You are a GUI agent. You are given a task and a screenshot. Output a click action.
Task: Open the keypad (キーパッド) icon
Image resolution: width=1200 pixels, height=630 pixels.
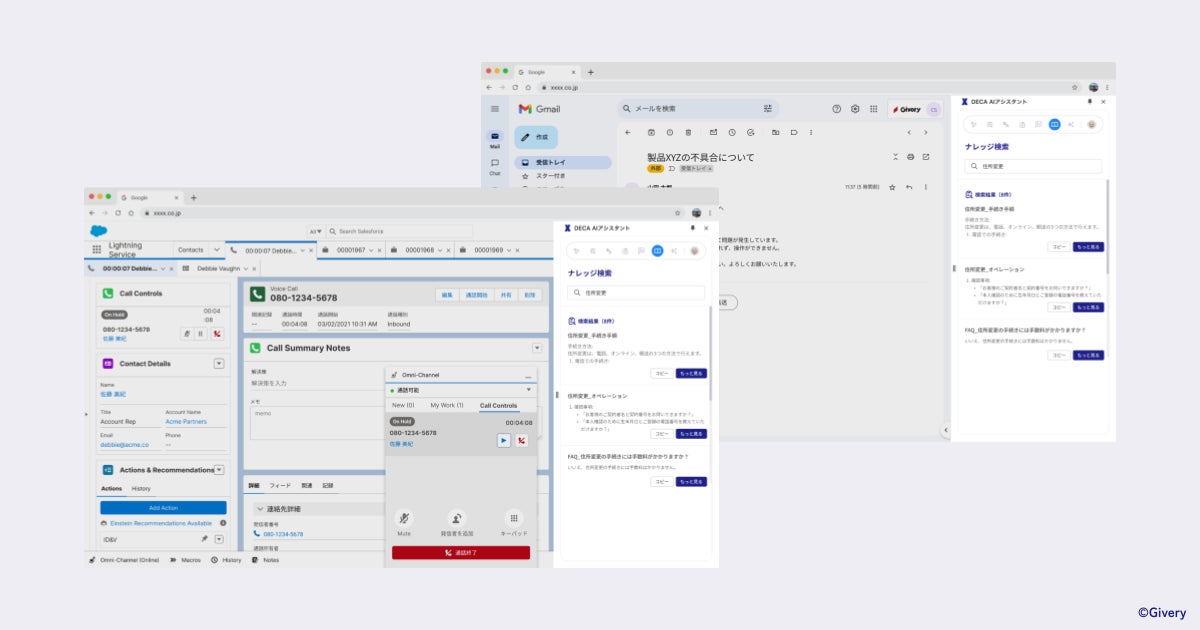click(x=513, y=519)
